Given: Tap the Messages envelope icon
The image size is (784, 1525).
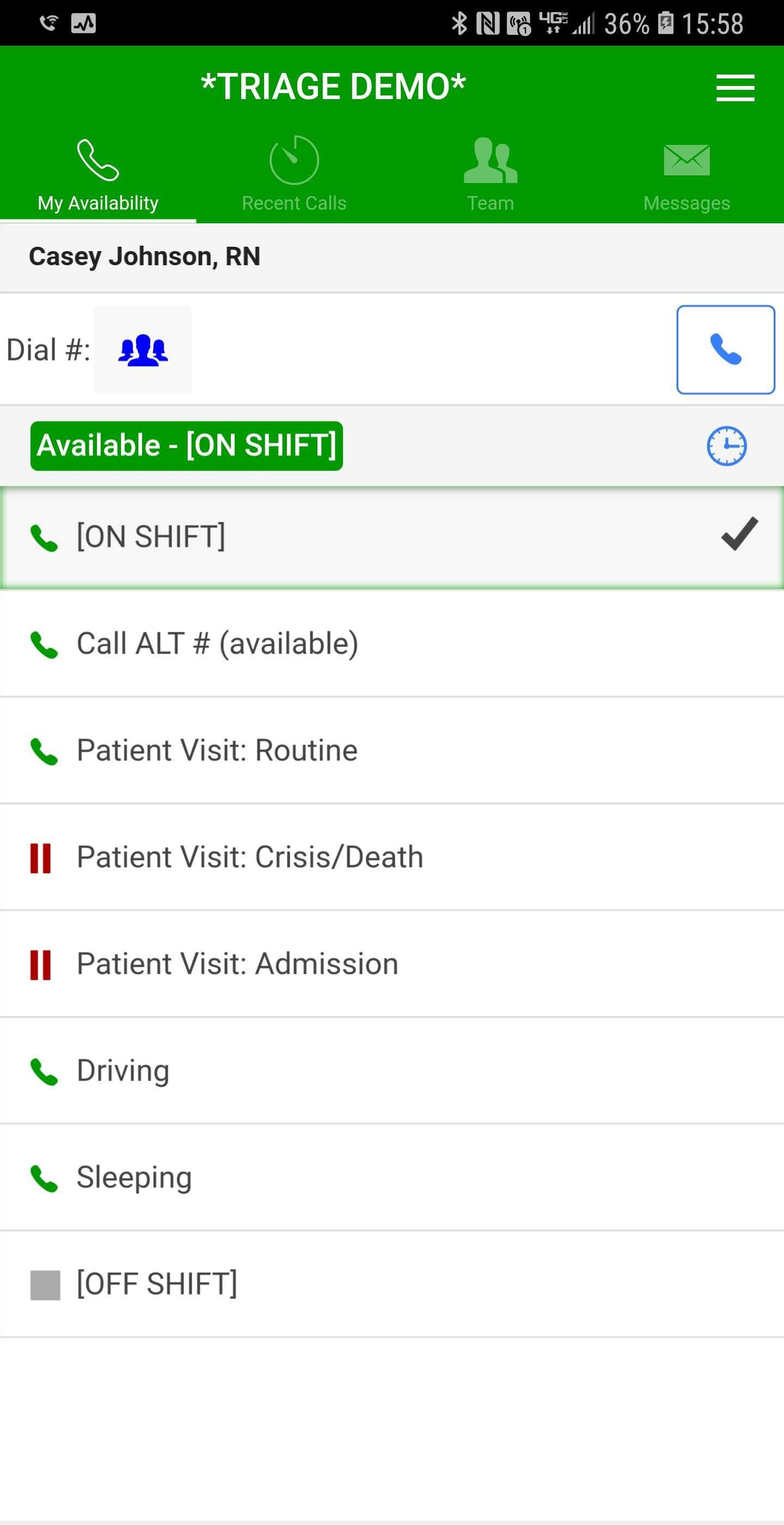Looking at the screenshot, I should (x=687, y=160).
